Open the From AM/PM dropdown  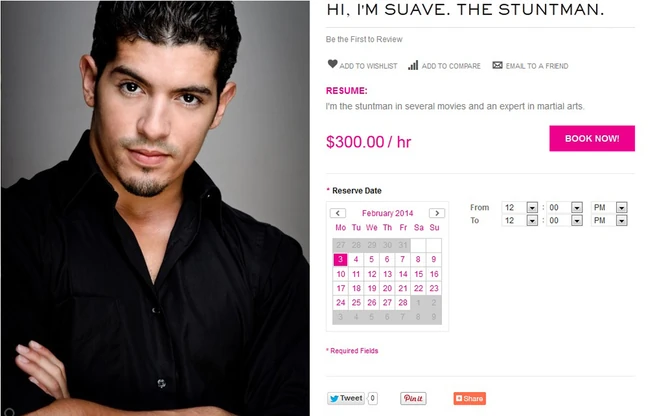(622, 208)
